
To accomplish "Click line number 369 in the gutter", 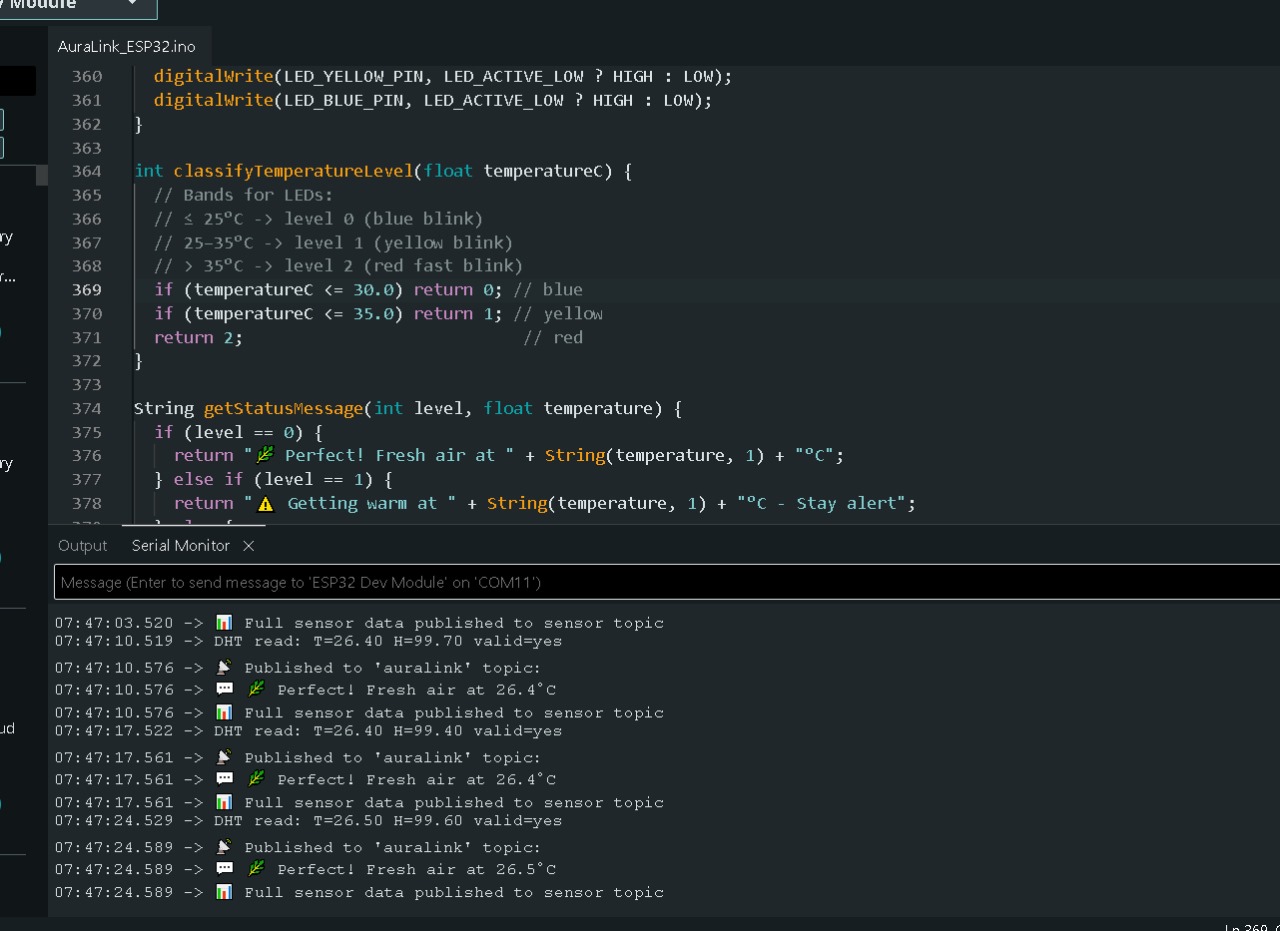I will click(x=87, y=290).
